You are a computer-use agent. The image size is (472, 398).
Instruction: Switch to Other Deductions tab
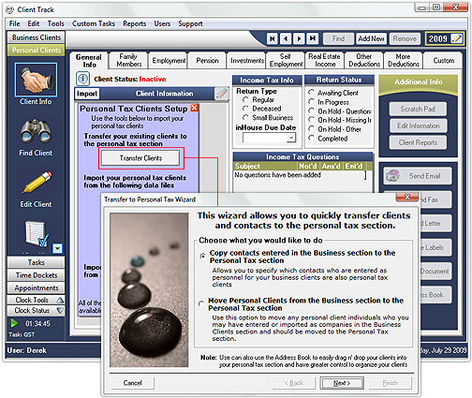364,60
